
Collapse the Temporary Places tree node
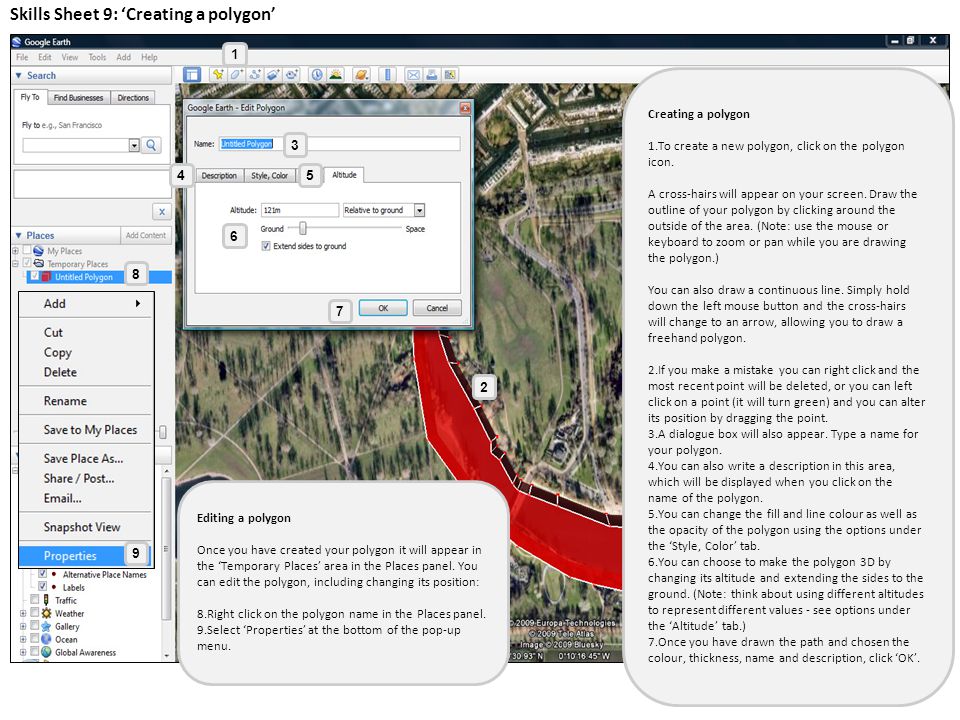(x=15, y=263)
